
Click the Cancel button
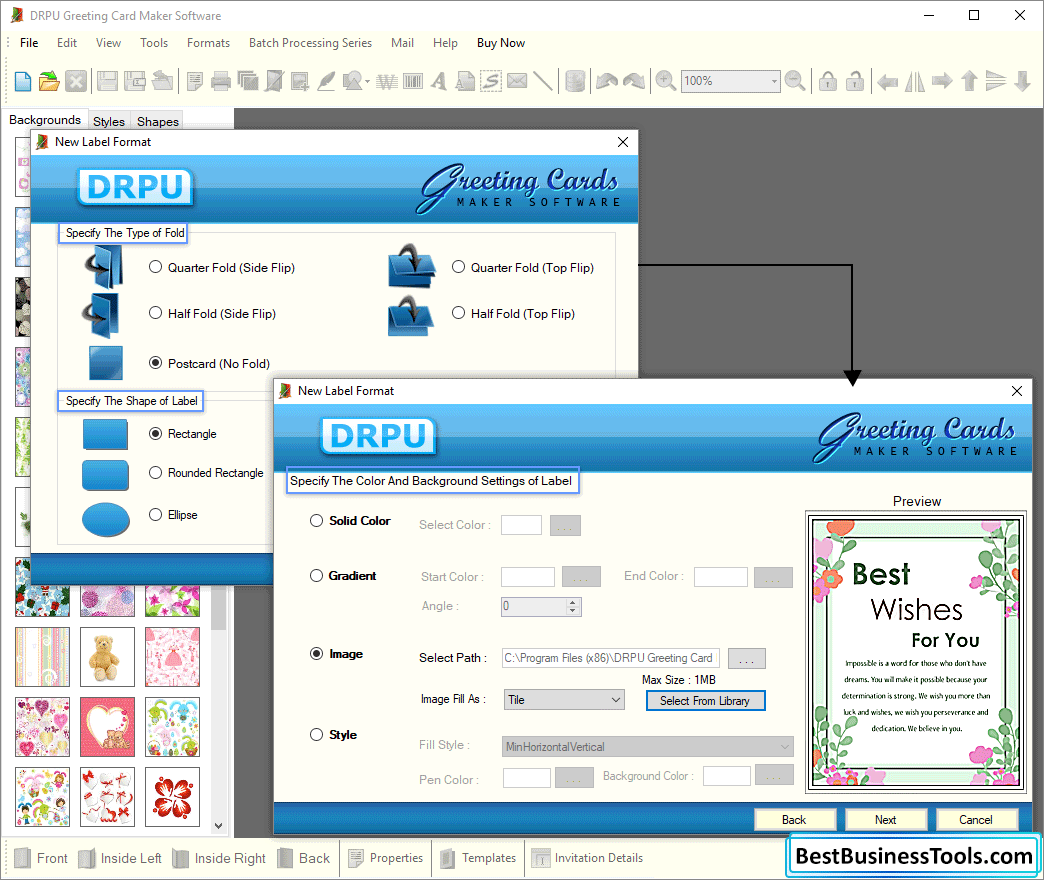click(x=976, y=819)
